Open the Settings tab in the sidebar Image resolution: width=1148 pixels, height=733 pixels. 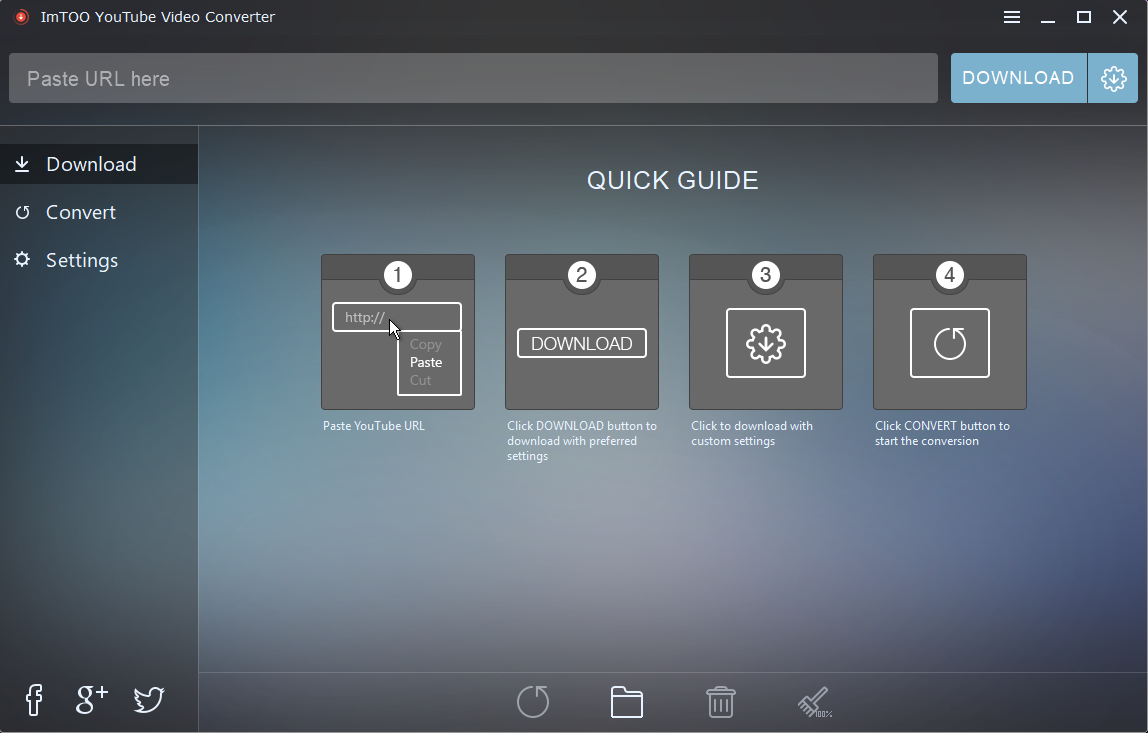(x=99, y=260)
